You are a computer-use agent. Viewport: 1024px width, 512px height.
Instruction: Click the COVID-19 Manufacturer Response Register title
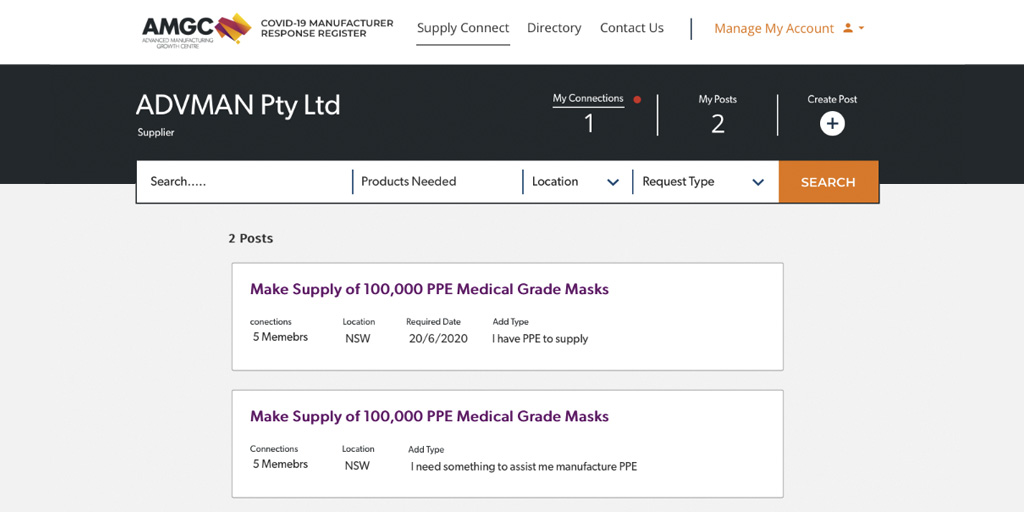coord(327,28)
